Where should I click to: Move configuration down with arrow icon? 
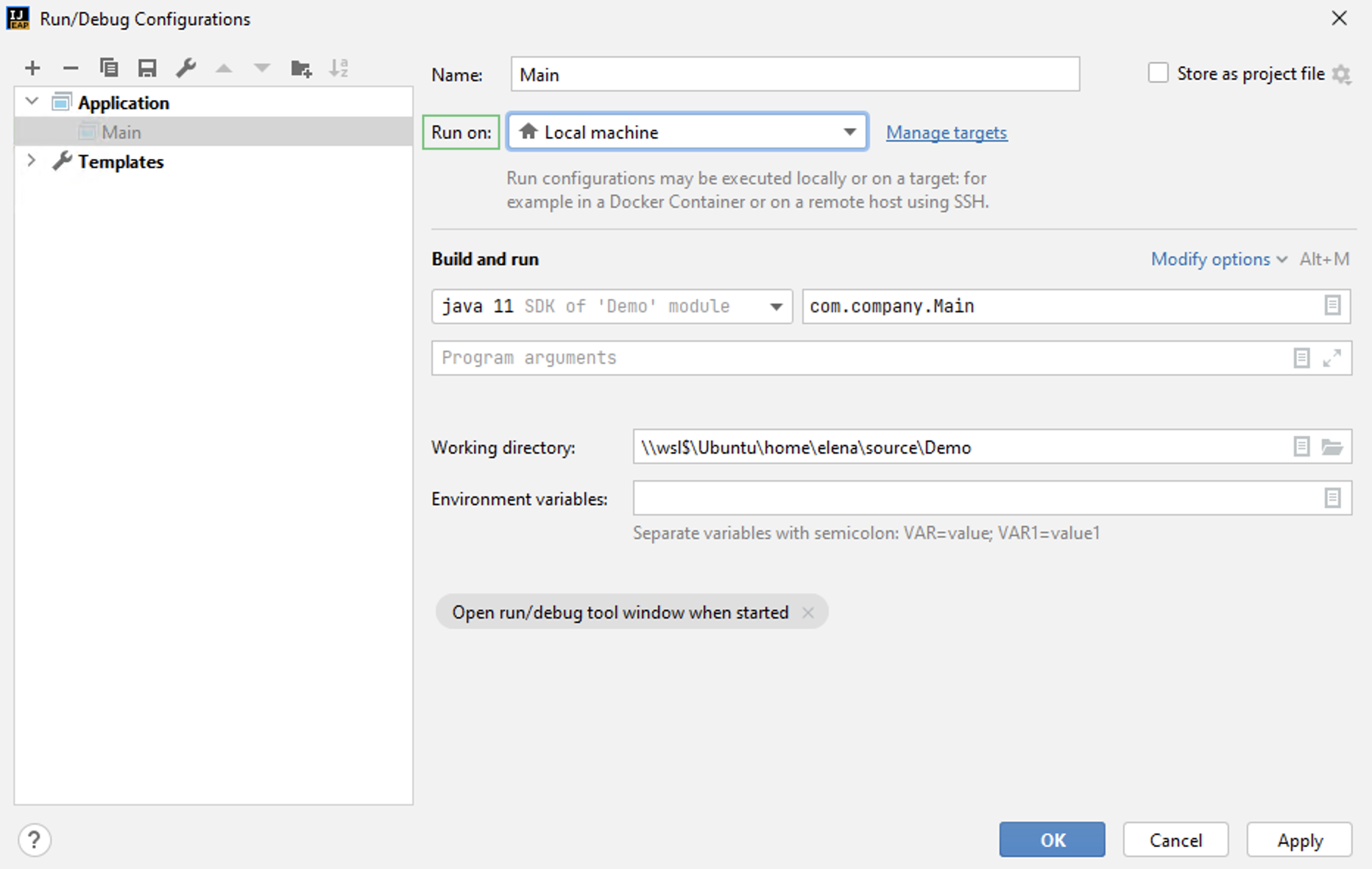click(x=262, y=68)
